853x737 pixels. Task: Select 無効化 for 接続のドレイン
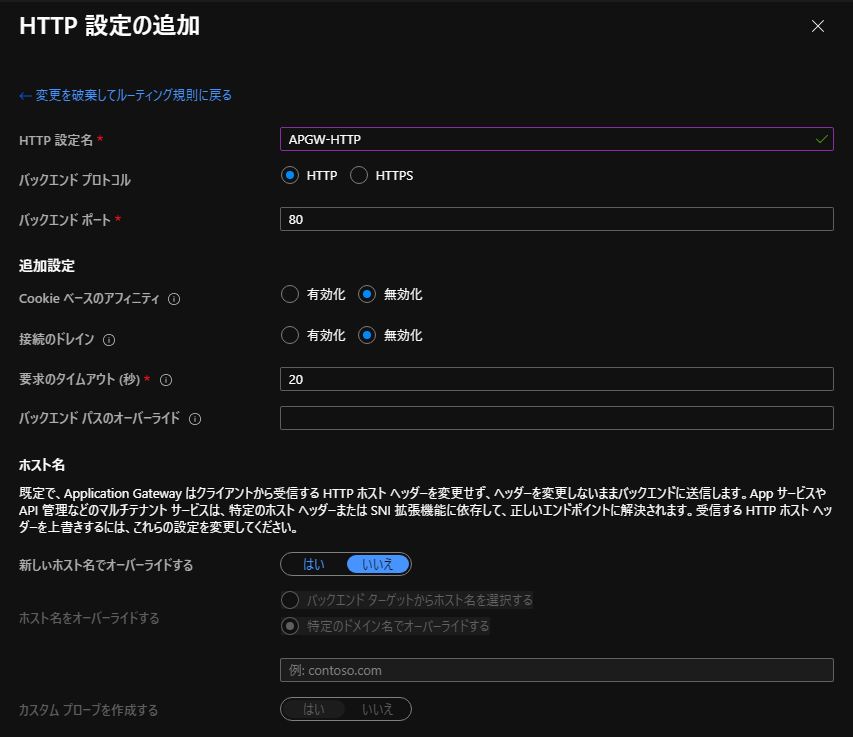click(x=367, y=335)
